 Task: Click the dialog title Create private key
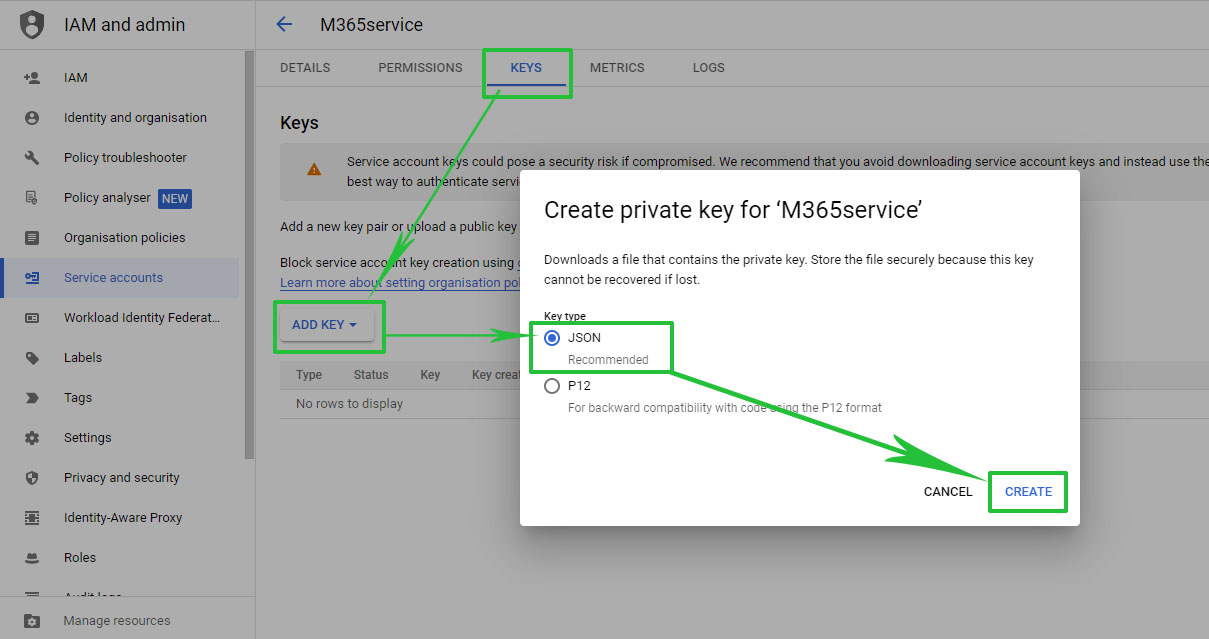pos(732,210)
